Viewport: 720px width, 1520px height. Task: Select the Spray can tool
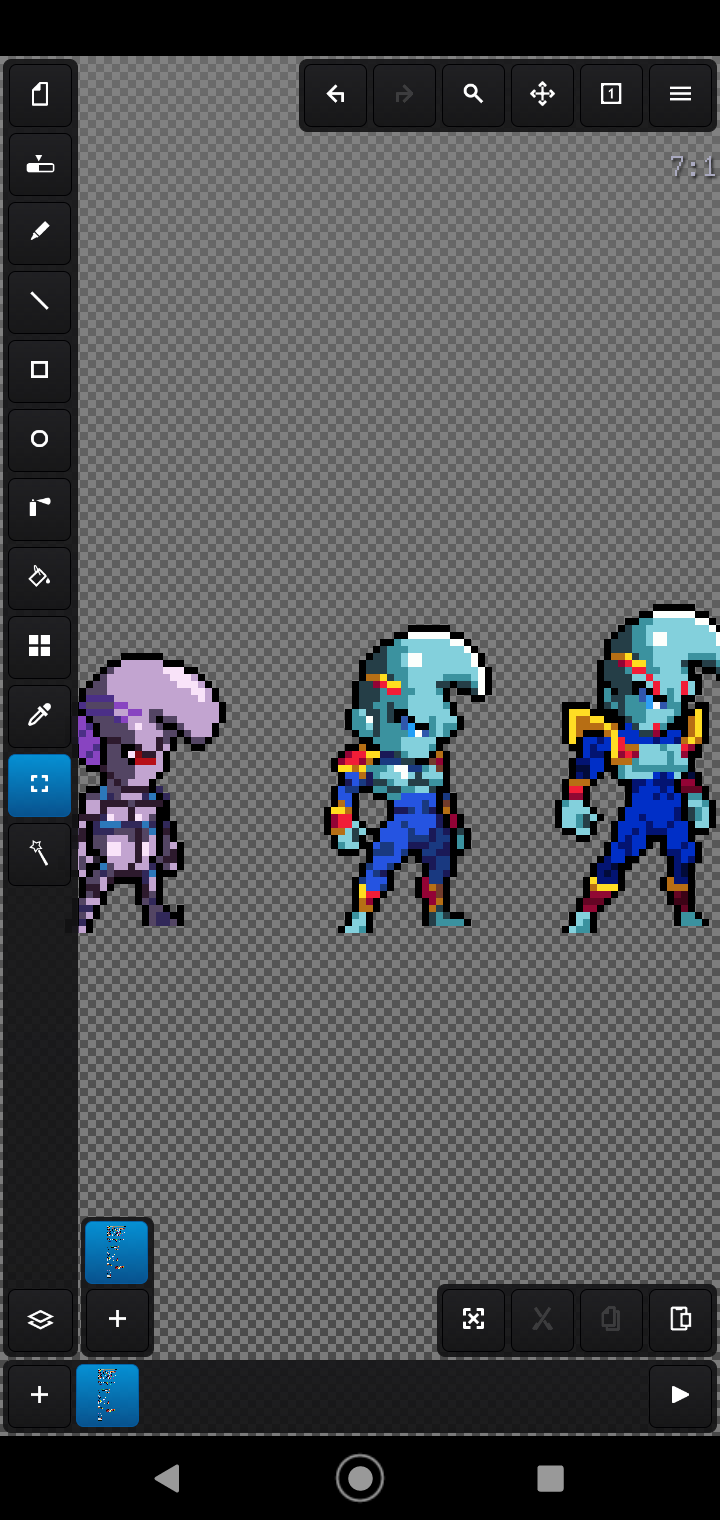(x=40, y=509)
